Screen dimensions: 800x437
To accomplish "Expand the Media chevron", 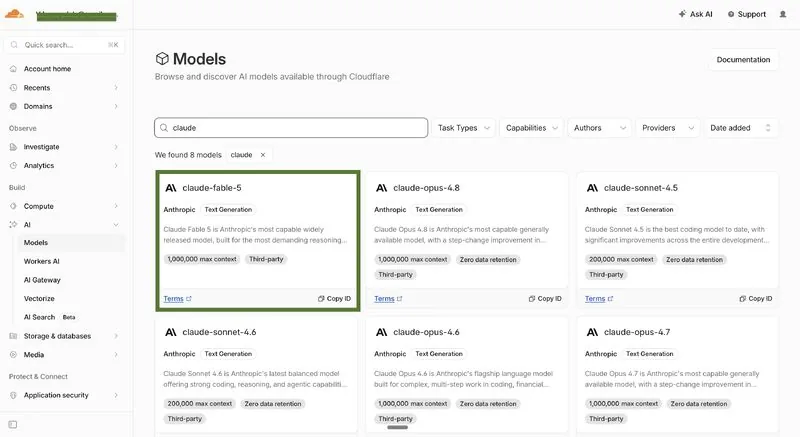I will 116,354.
